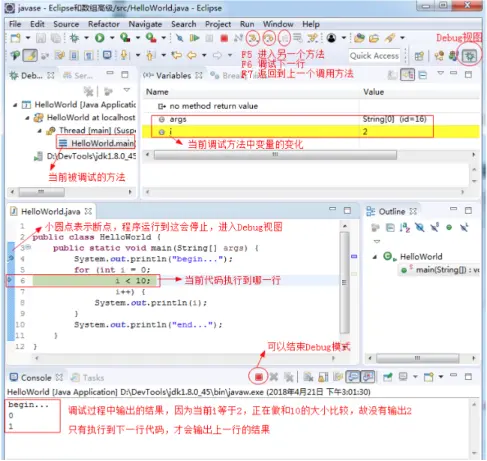Open the Window menu
Viewport: 487px width, 461px height.
[278, 24]
